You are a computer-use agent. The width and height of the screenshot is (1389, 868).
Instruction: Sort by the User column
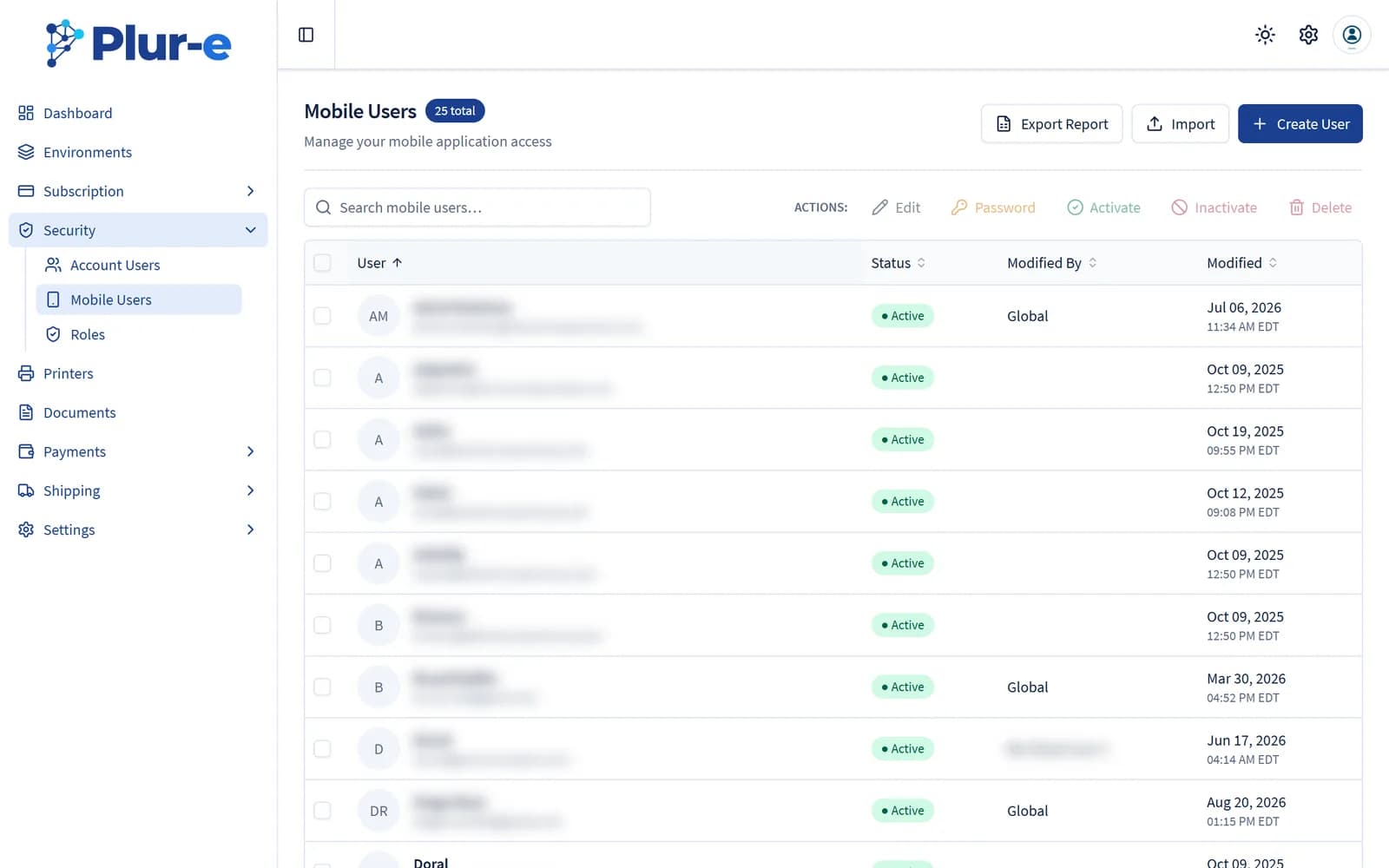(379, 263)
